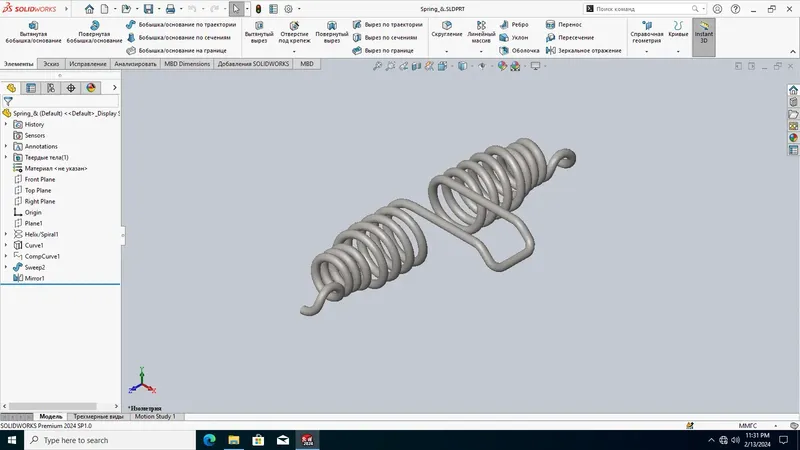Click the Зеркальное отражение mirror tool

pos(584,51)
